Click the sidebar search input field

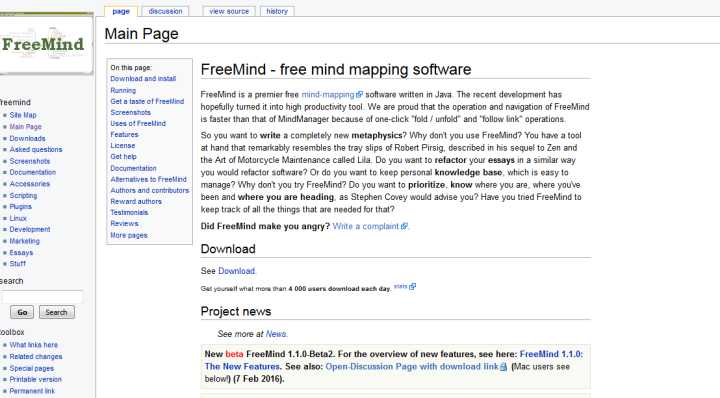[x=41, y=297]
